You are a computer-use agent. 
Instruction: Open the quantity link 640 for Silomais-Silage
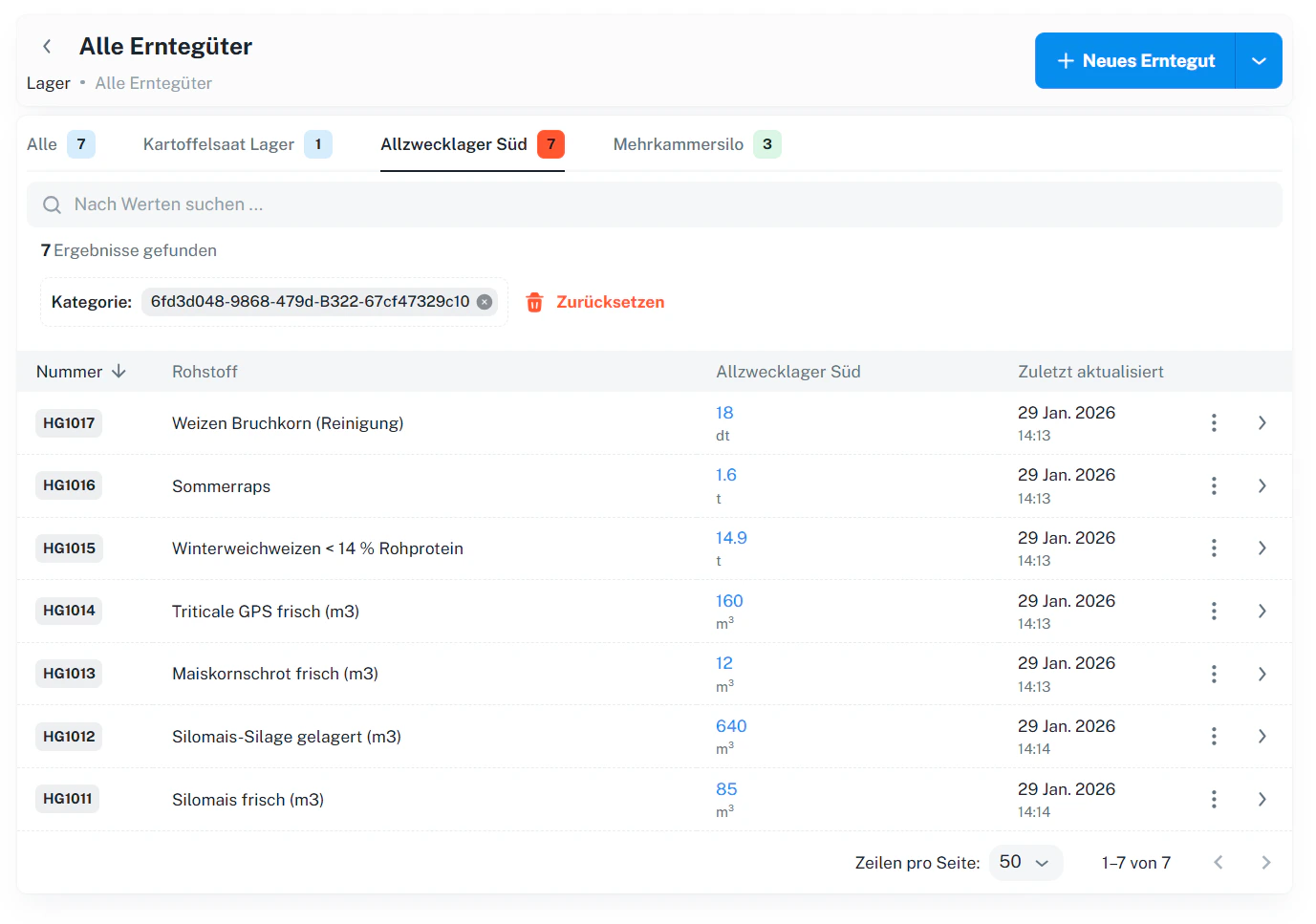[730, 725]
